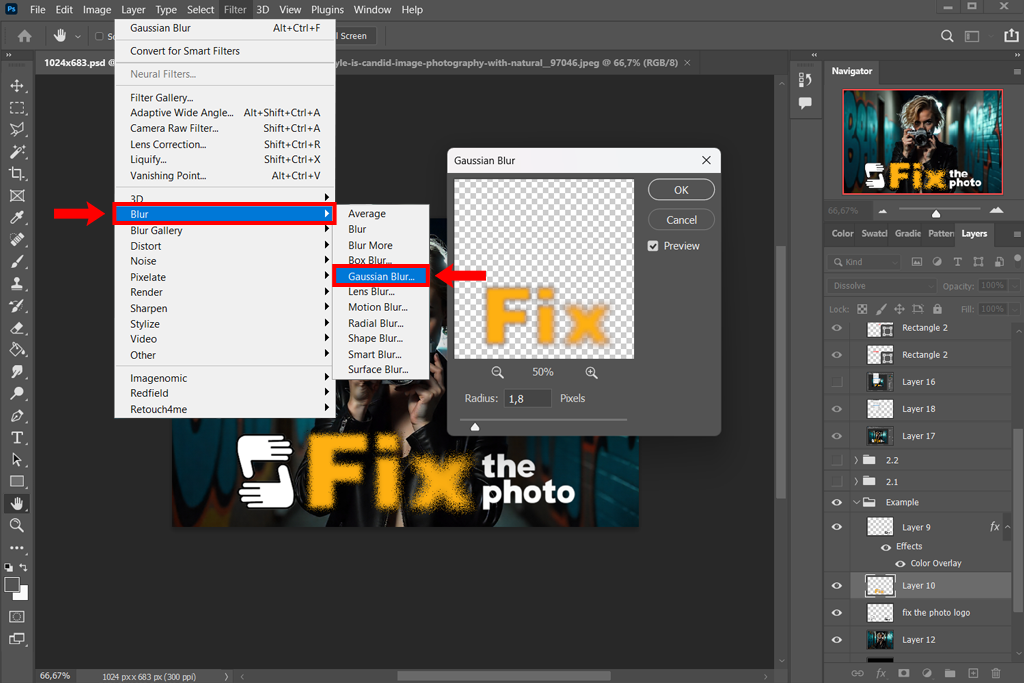This screenshot has height=683, width=1024.
Task: Open the Noise submenu
Action: click(225, 261)
